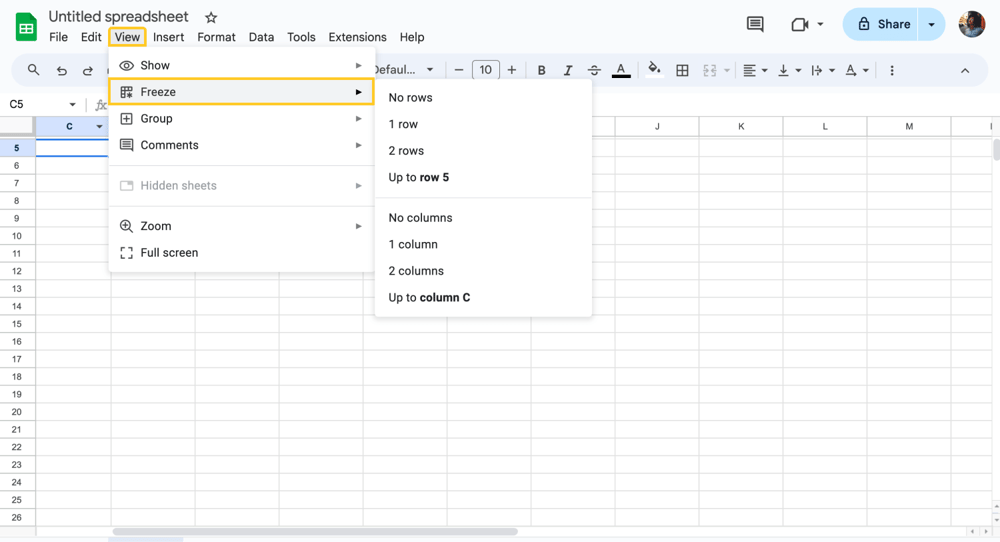Select Freeze 1 row option

tap(403, 124)
